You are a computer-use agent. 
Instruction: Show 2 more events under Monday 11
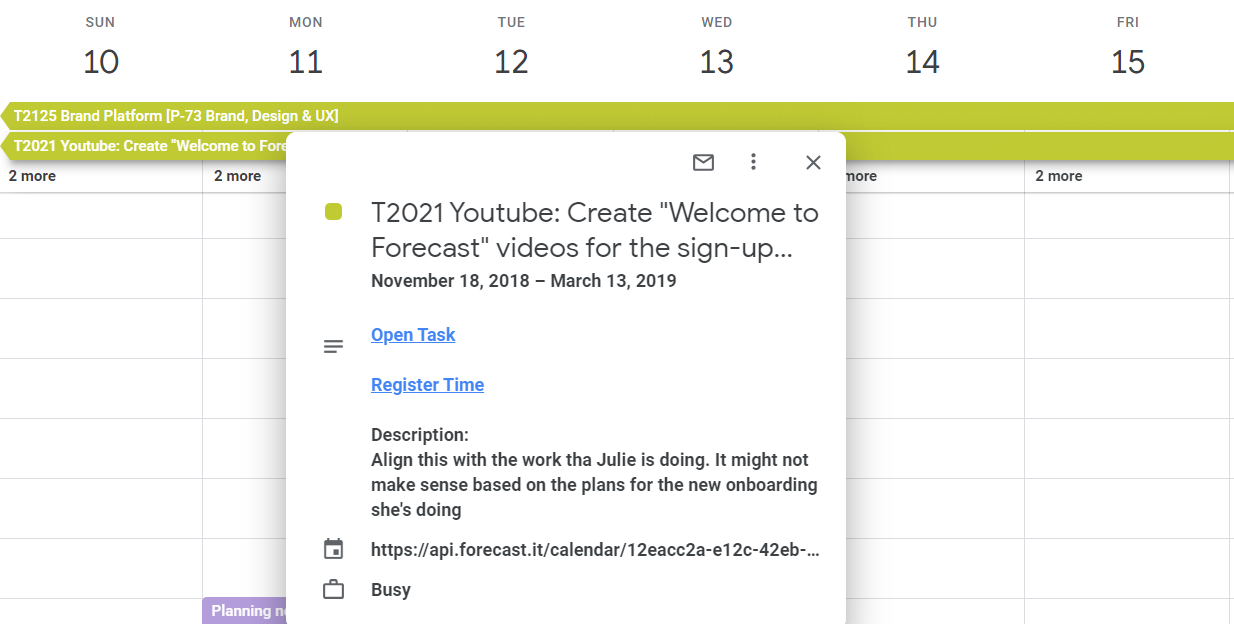pyautogui.click(x=237, y=176)
